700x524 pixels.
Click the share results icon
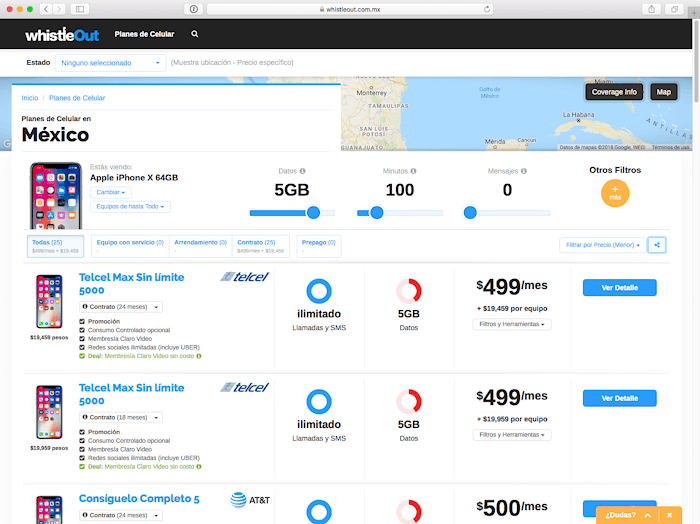pos(657,245)
